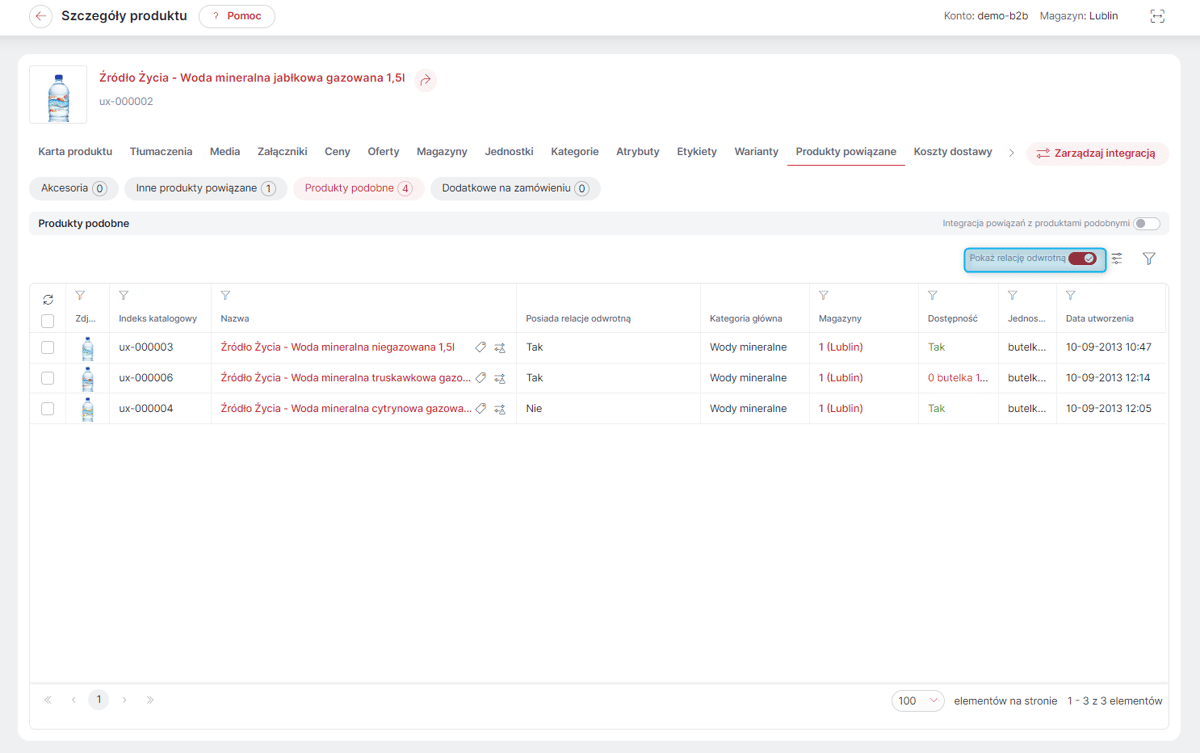Click tag icon in truskawkowa row
Image resolution: width=1200 pixels, height=753 pixels.
click(x=481, y=378)
